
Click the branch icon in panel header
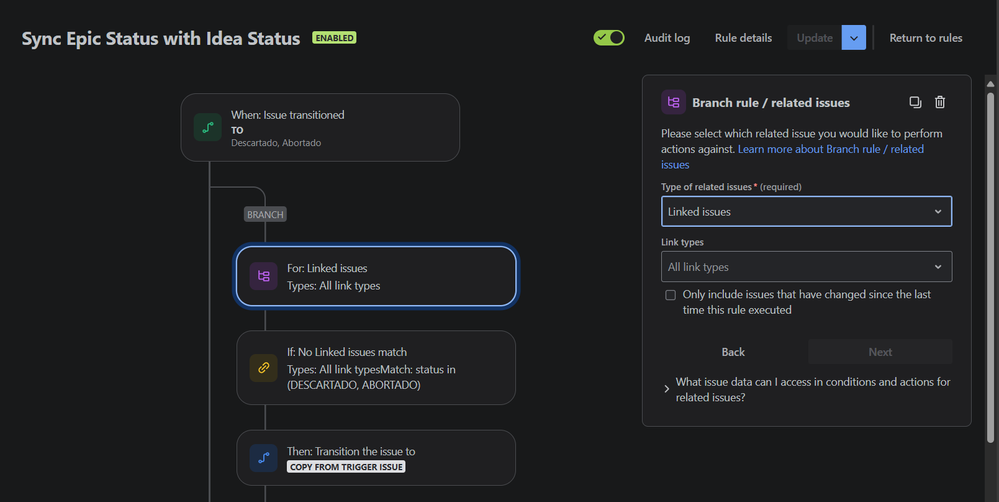(673, 102)
